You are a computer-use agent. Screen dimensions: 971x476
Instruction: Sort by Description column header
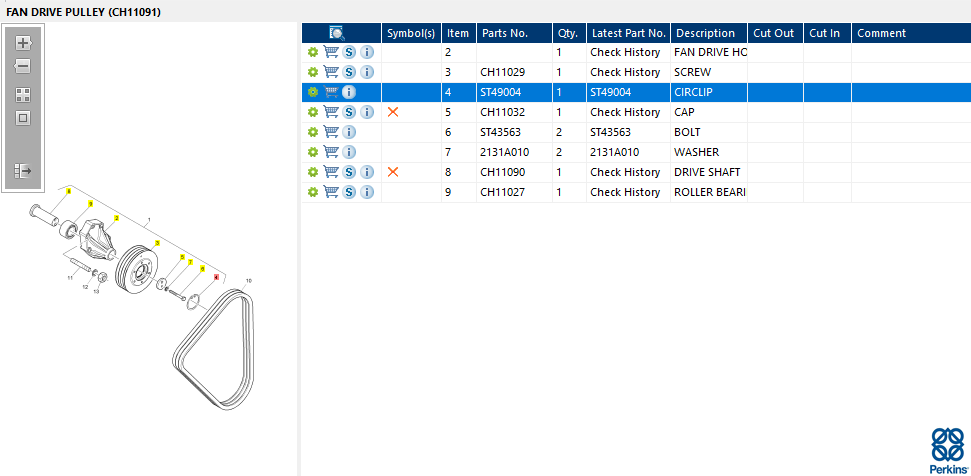pyautogui.click(x=708, y=33)
